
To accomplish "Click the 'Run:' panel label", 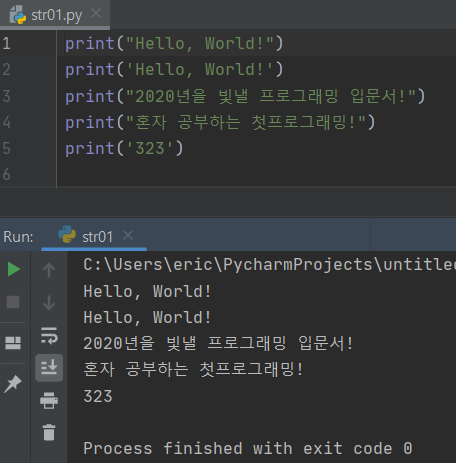I will coord(18,237).
